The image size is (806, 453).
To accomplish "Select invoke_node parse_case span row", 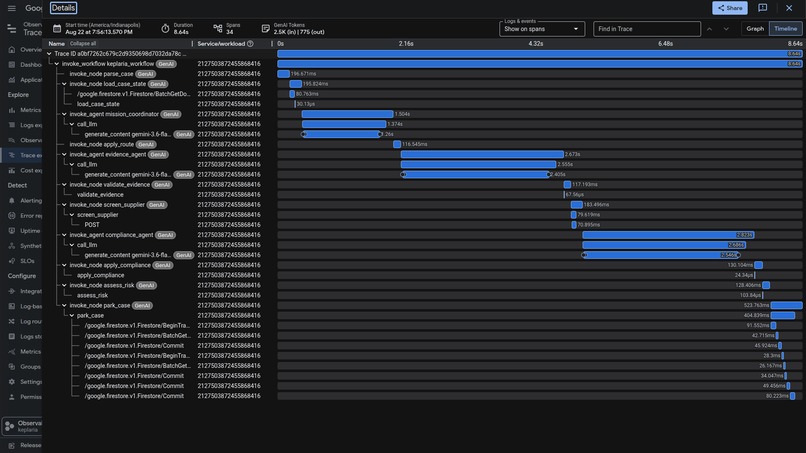I will (424, 74).
